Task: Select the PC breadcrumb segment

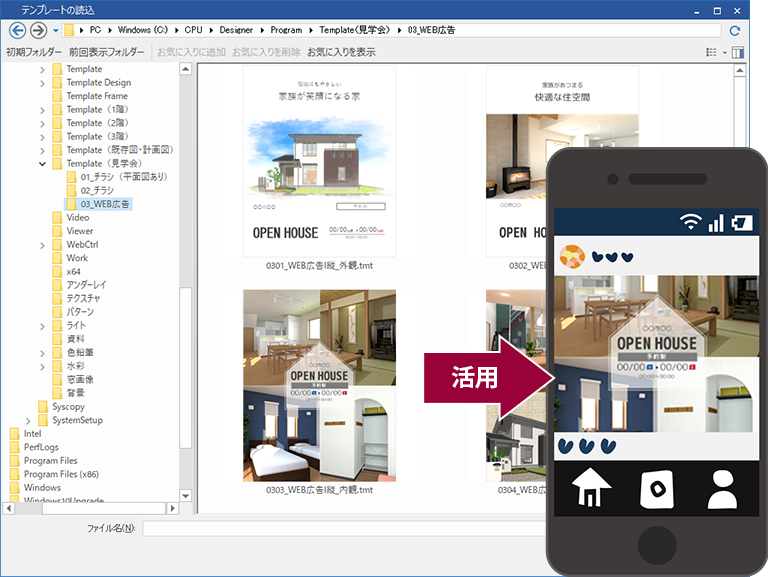Action: [x=96, y=30]
